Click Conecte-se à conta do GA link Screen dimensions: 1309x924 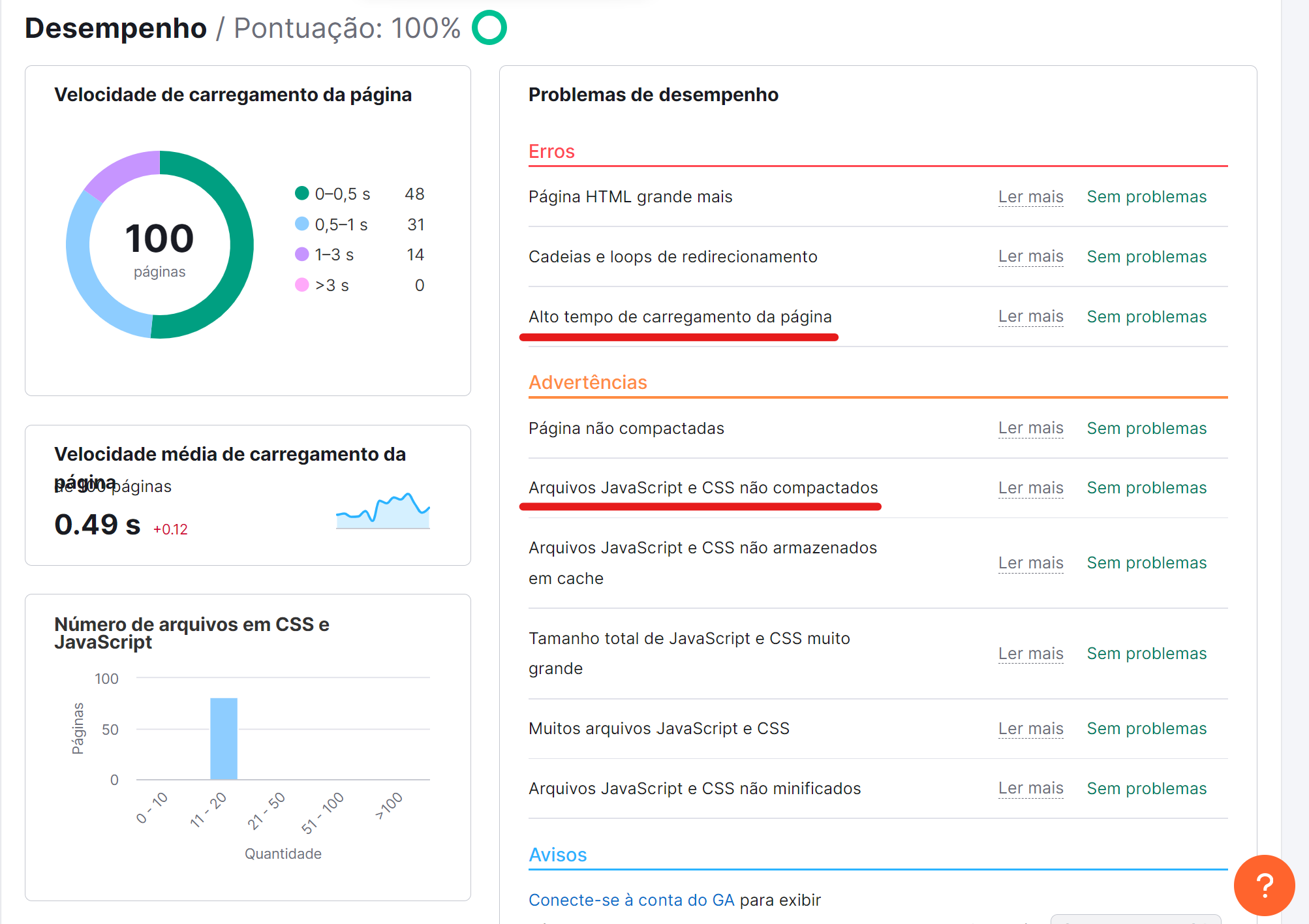630,899
